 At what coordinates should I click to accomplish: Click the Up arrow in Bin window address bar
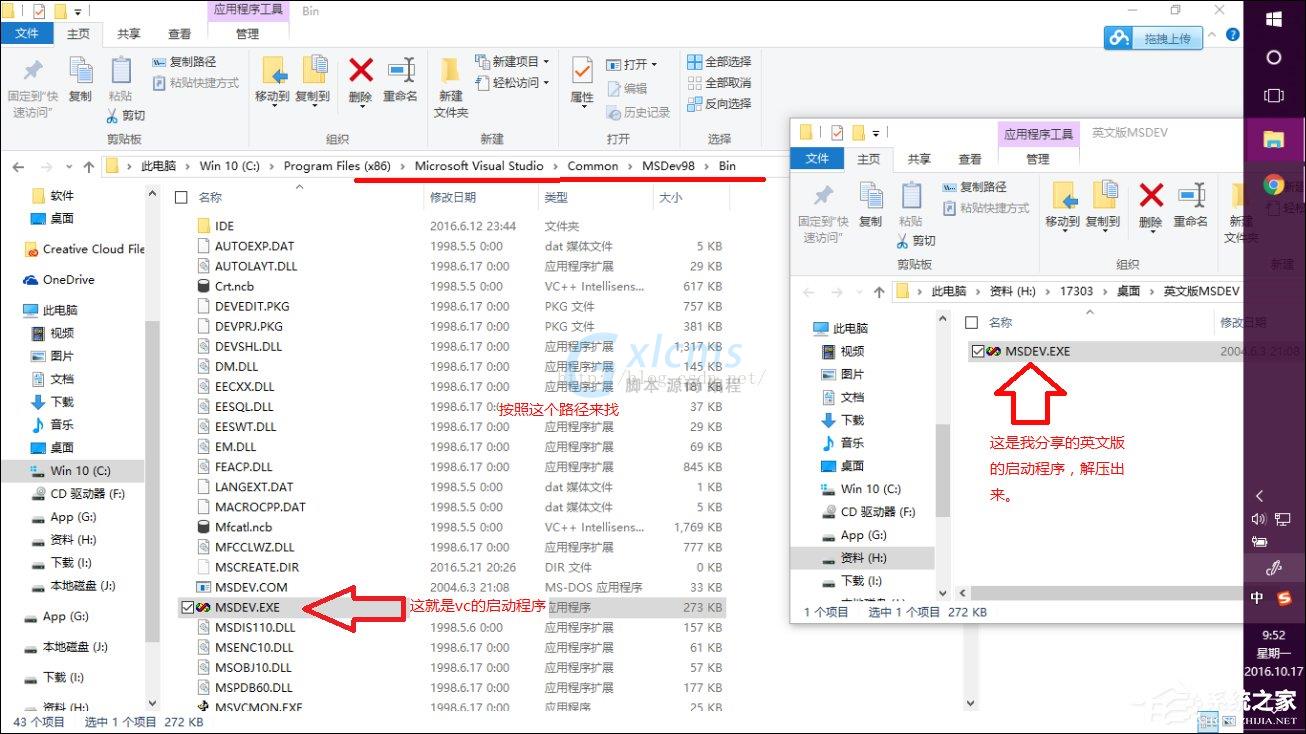[x=89, y=166]
